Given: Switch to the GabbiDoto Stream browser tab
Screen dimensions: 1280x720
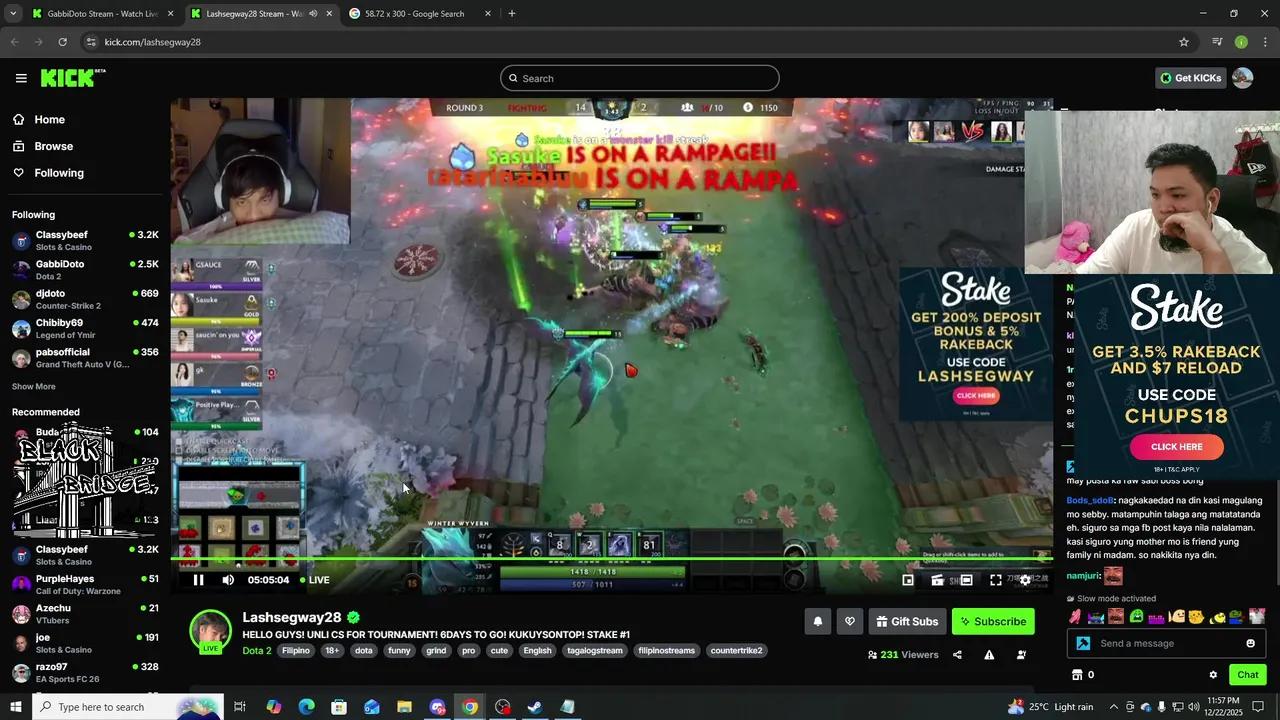Looking at the screenshot, I should click(100, 14).
